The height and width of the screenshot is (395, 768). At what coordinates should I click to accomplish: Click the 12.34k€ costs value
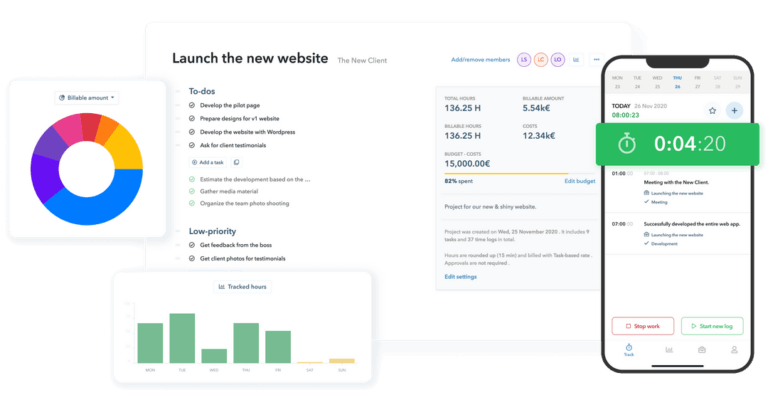pos(539,136)
